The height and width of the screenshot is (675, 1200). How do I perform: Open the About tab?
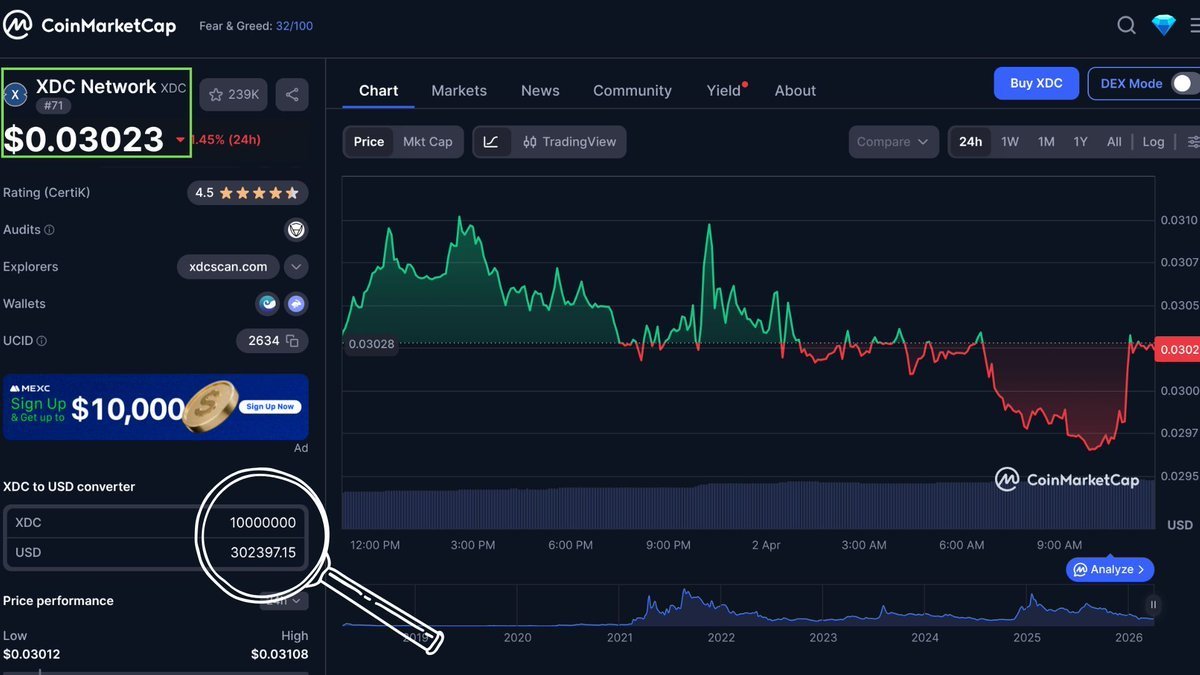point(795,91)
